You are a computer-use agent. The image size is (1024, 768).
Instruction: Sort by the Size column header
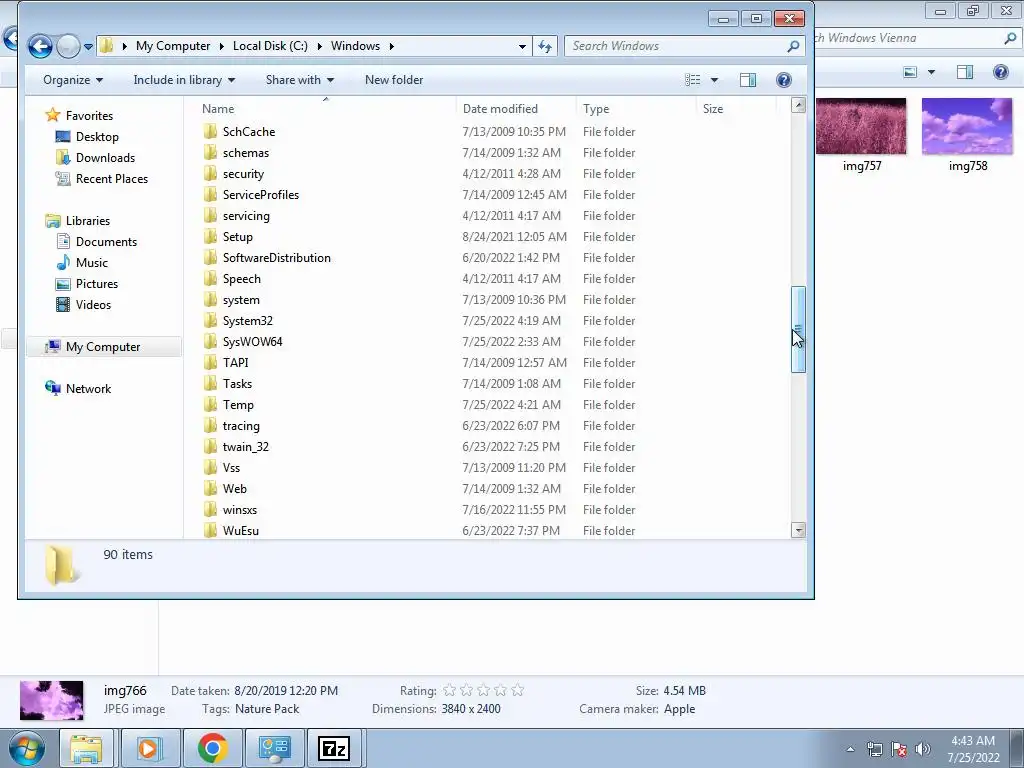(x=736, y=109)
